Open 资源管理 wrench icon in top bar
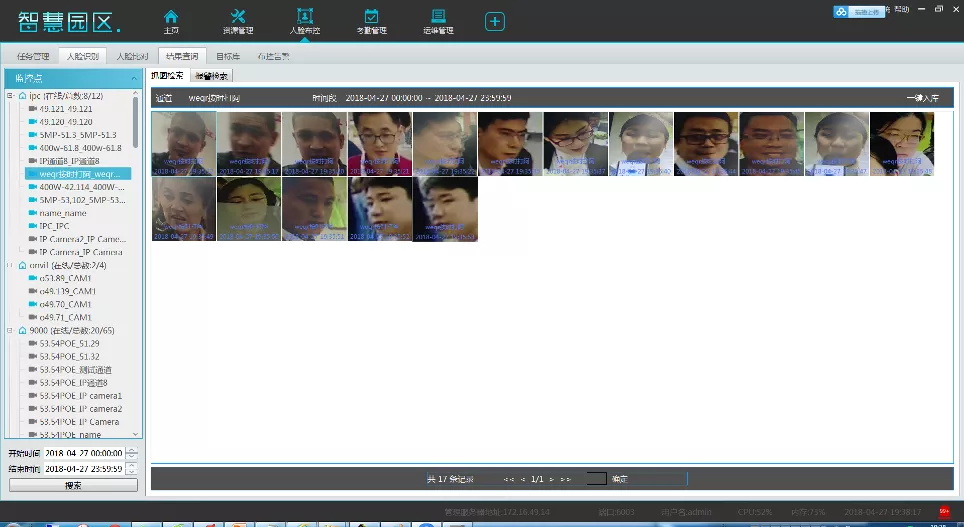The width and height of the screenshot is (964, 528). coord(238,20)
